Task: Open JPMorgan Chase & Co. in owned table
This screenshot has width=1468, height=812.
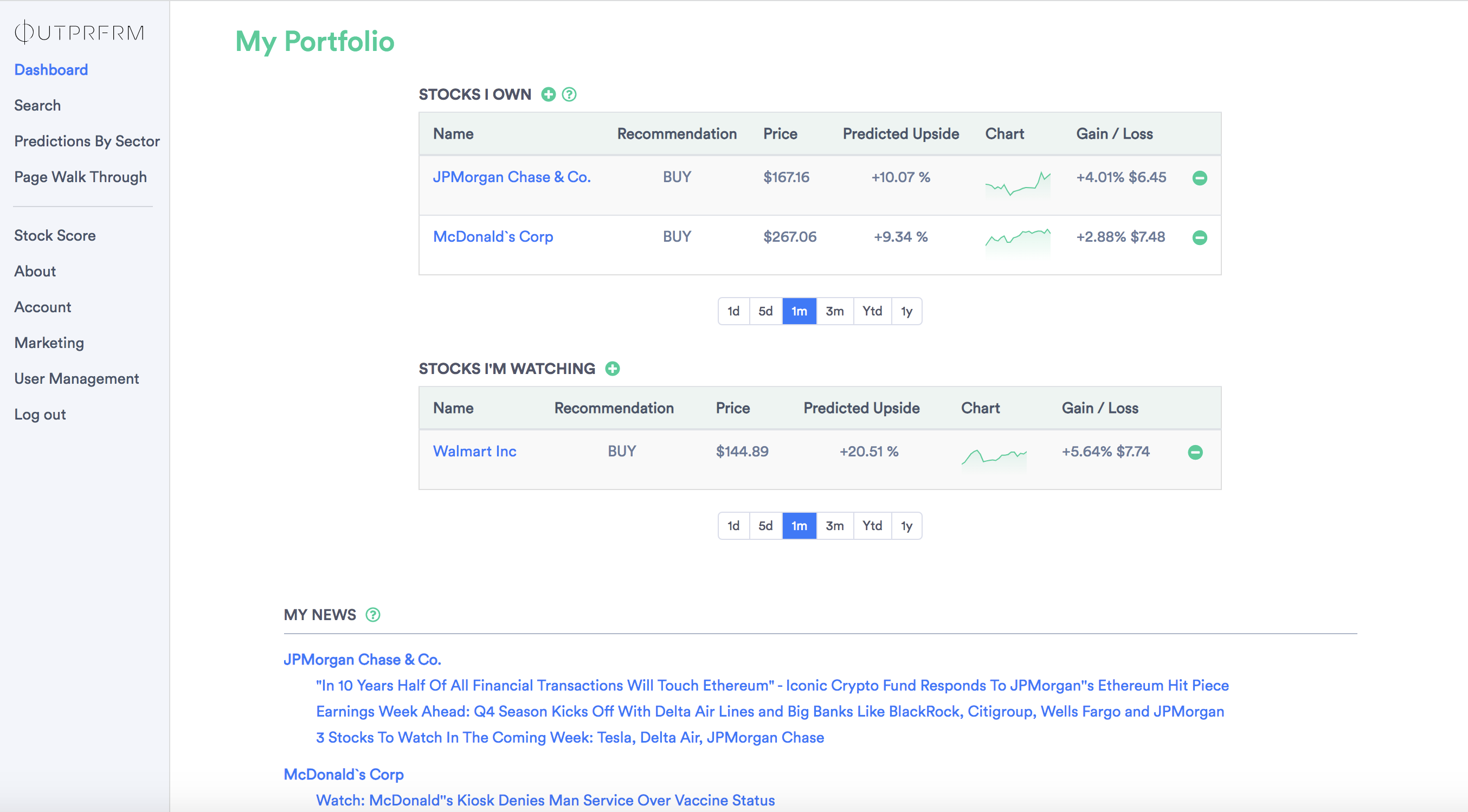Action: tap(512, 177)
